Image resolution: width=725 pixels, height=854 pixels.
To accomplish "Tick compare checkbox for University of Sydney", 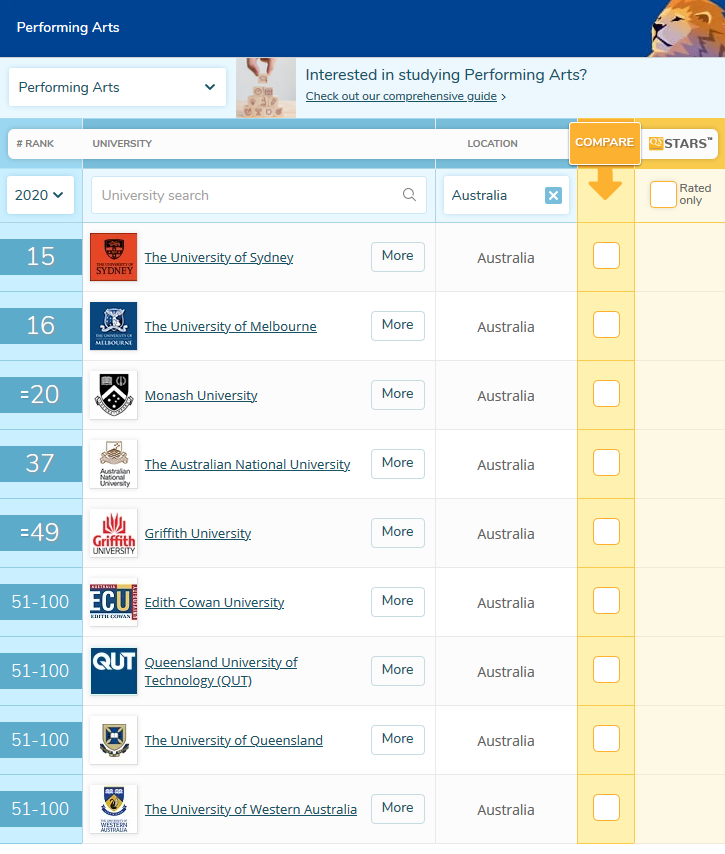I will tap(606, 255).
